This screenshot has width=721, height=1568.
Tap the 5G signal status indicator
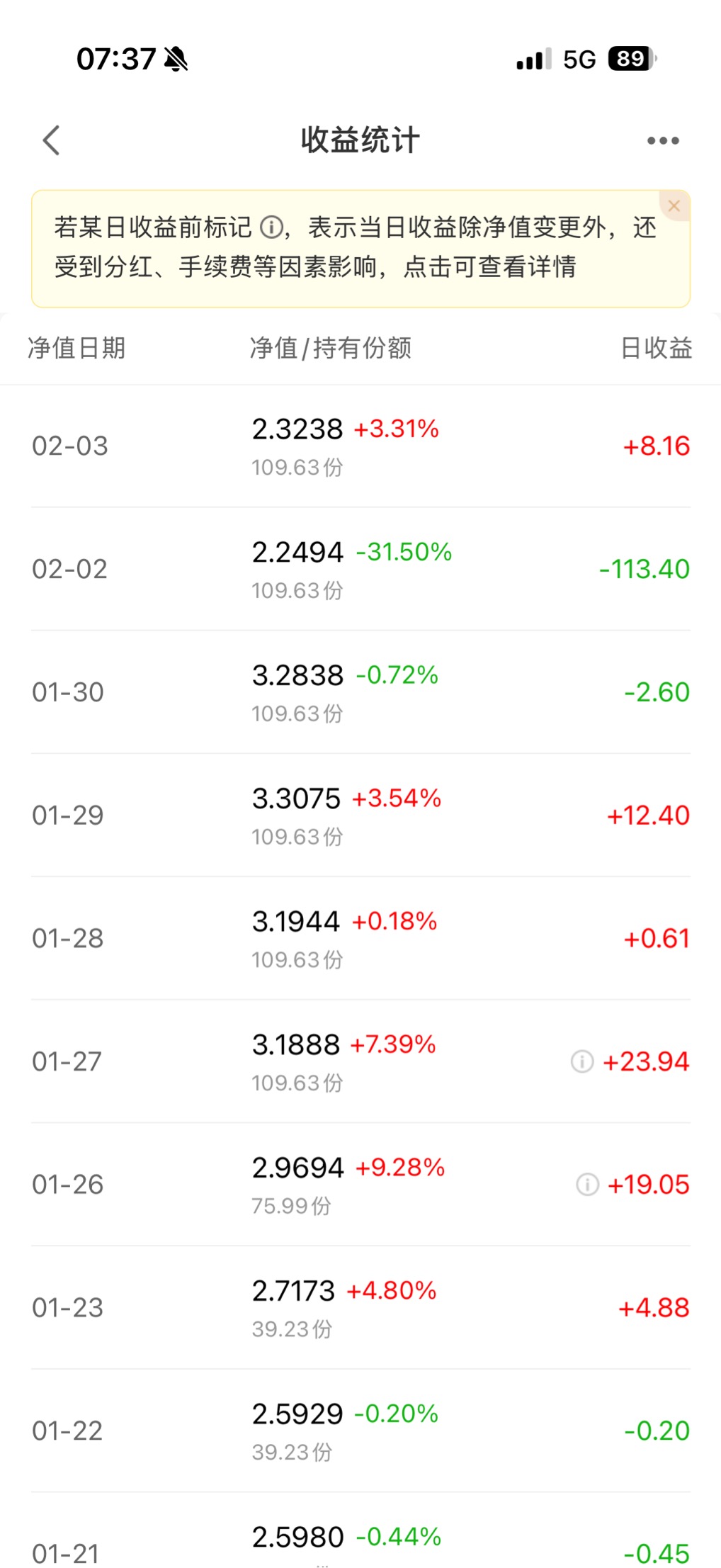[x=579, y=60]
